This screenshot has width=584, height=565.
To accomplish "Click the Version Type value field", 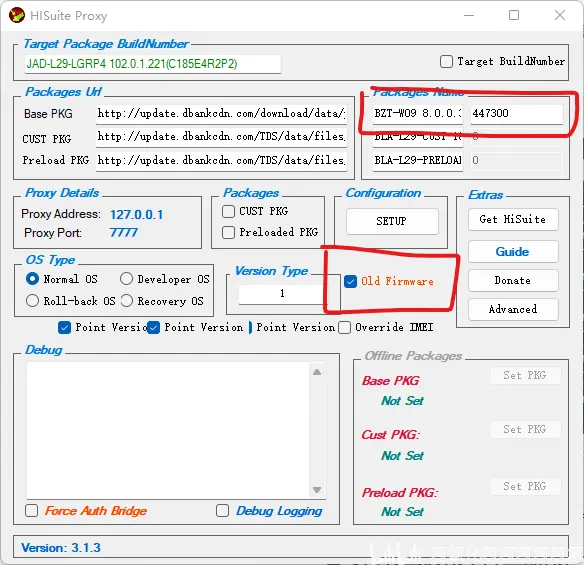I will coord(282,294).
